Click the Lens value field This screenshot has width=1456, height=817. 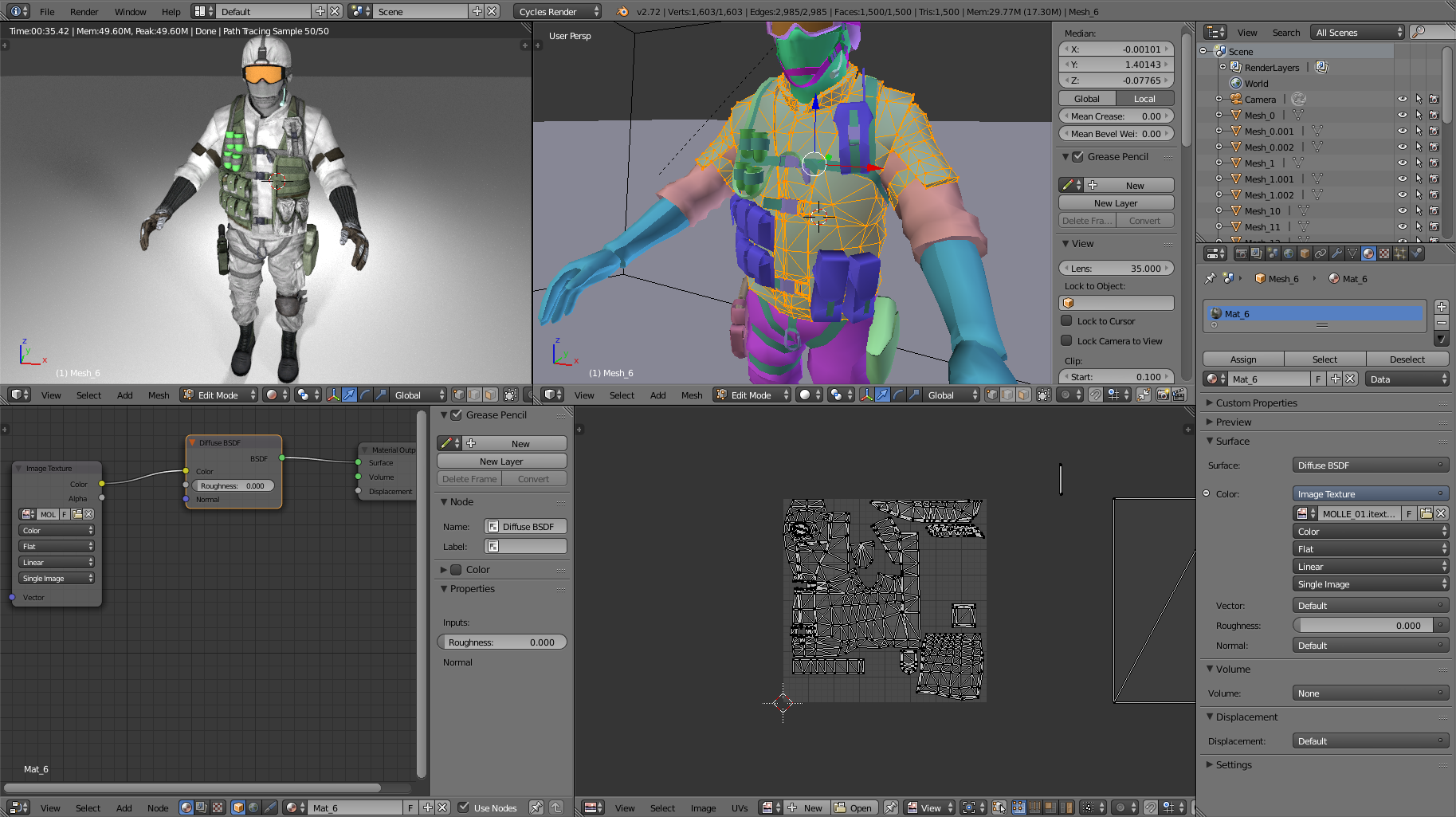[1116, 269]
